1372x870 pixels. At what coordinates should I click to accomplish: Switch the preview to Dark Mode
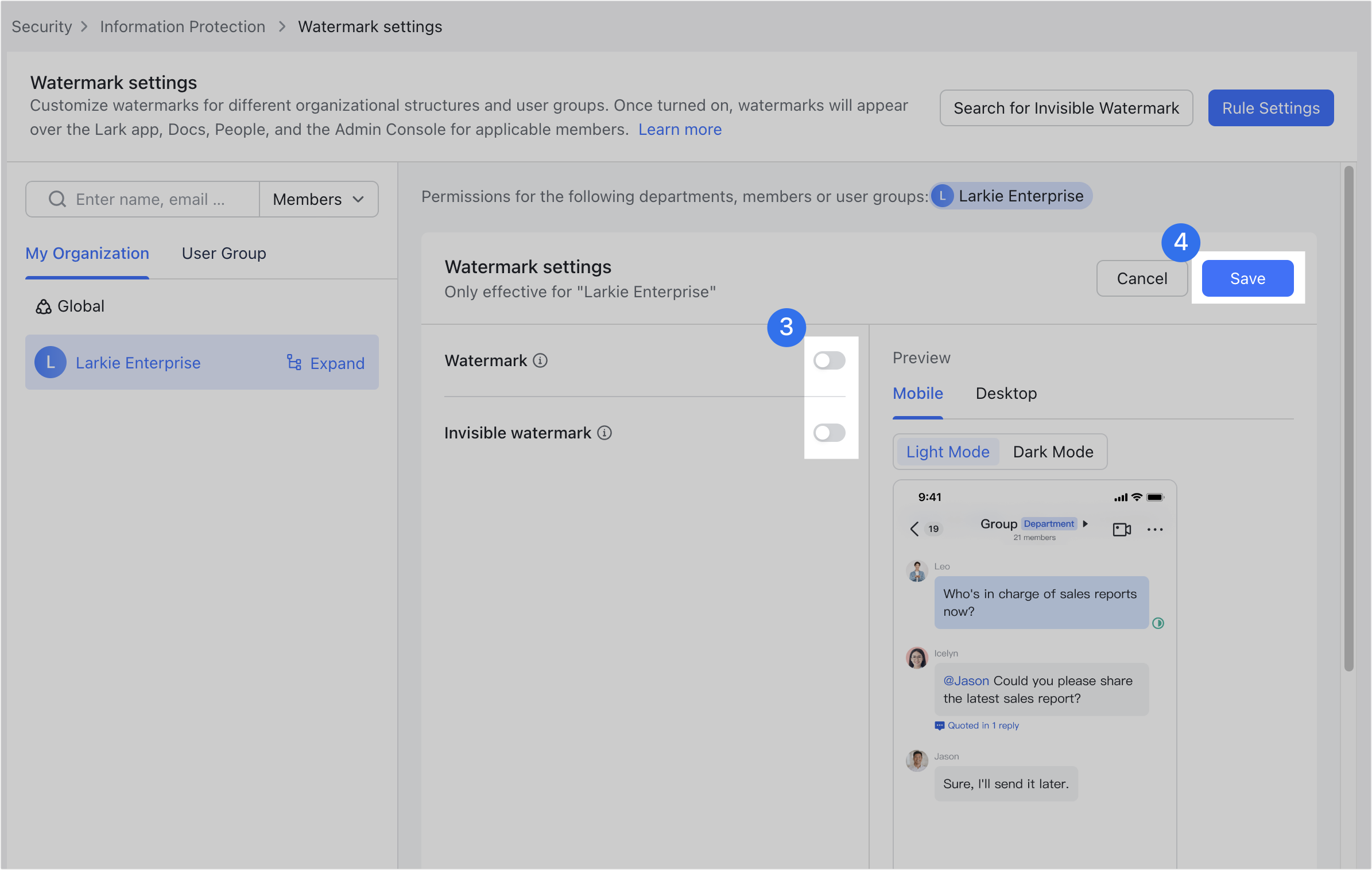pos(1053,452)
